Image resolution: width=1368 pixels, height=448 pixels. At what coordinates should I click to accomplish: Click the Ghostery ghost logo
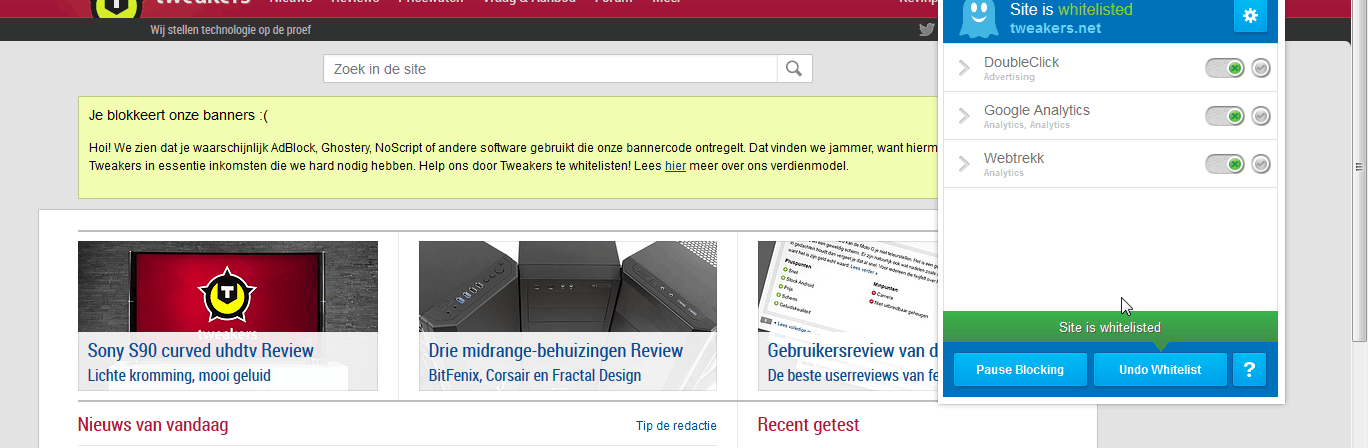(979, 18)
